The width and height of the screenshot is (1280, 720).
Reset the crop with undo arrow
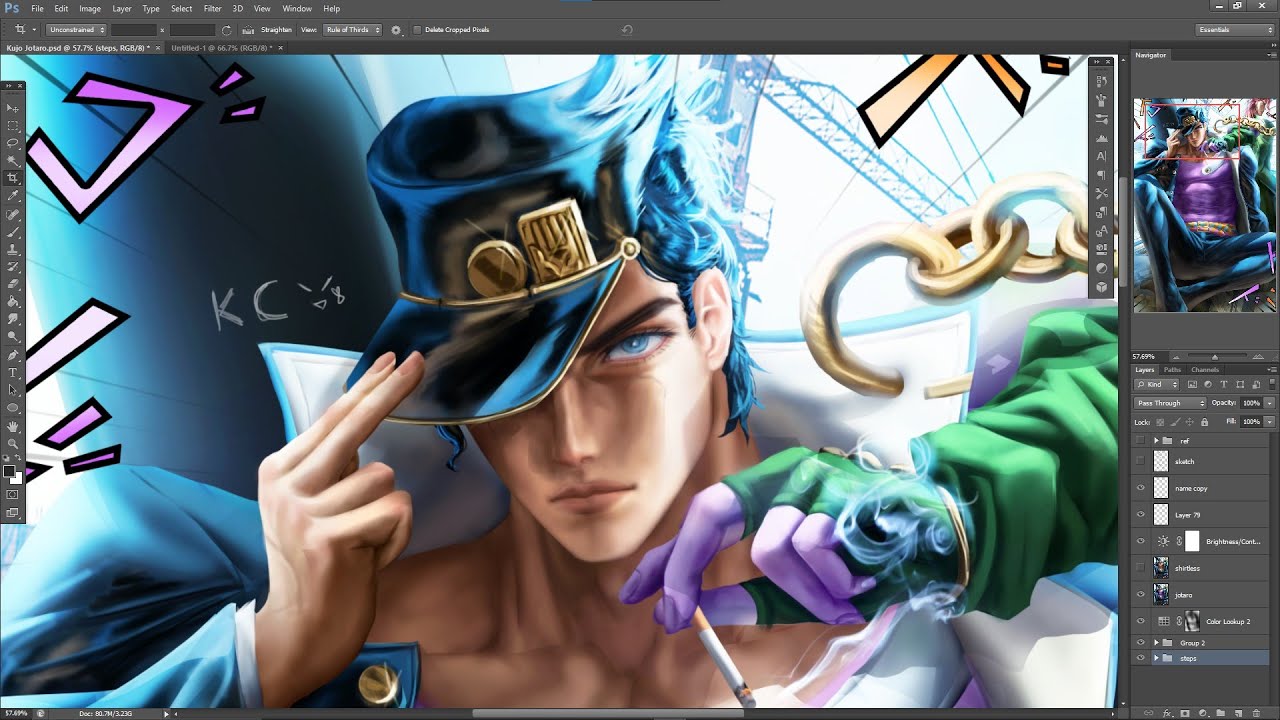pyautogui.click(x=627, y=30)
